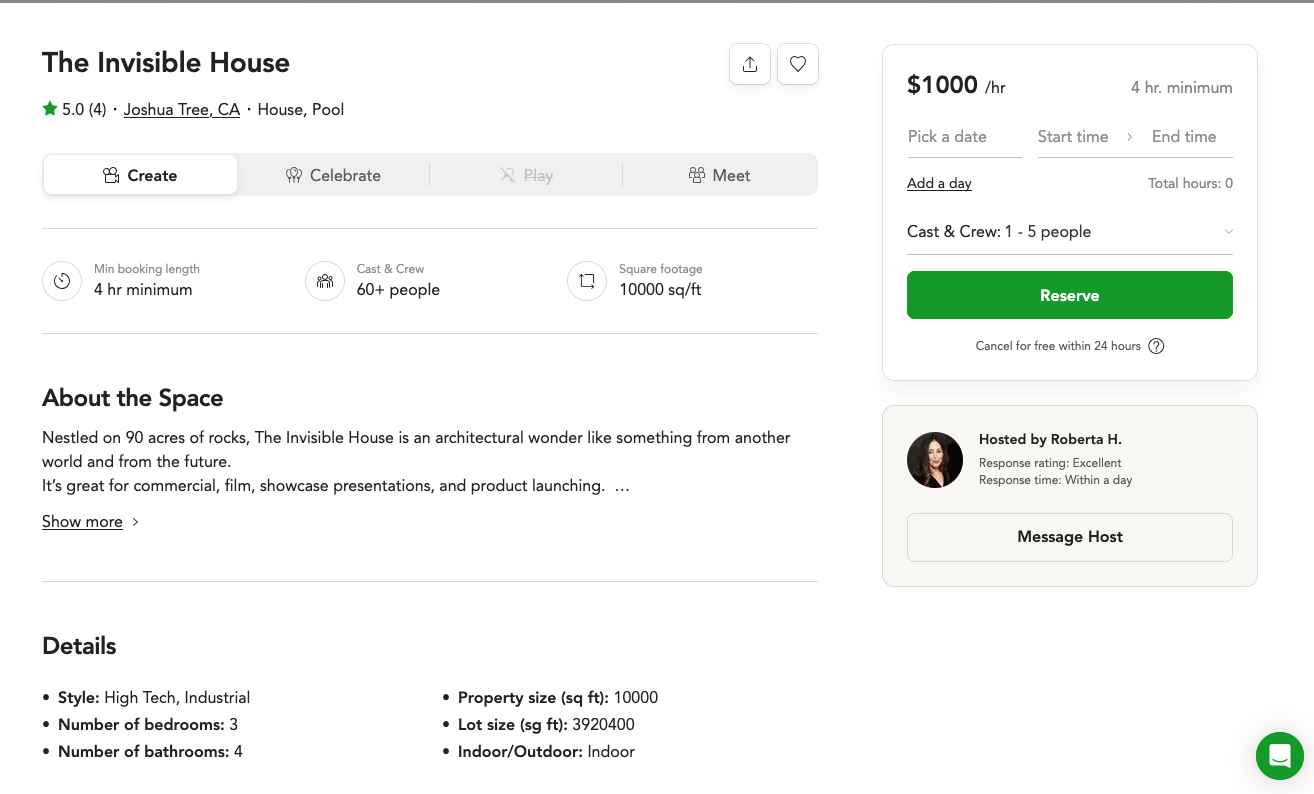Screen dimensions: 1314x794
Task: Click the Cast & Crew people icon
Action: [325, 281]
